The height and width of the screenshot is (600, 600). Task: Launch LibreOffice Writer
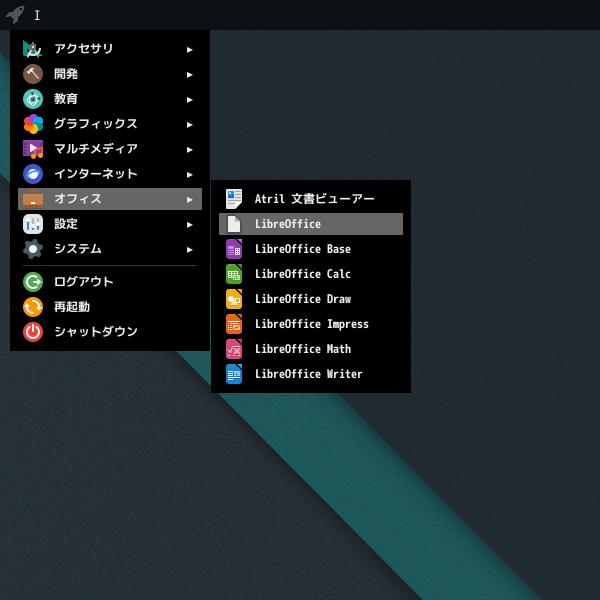point(311,374)
